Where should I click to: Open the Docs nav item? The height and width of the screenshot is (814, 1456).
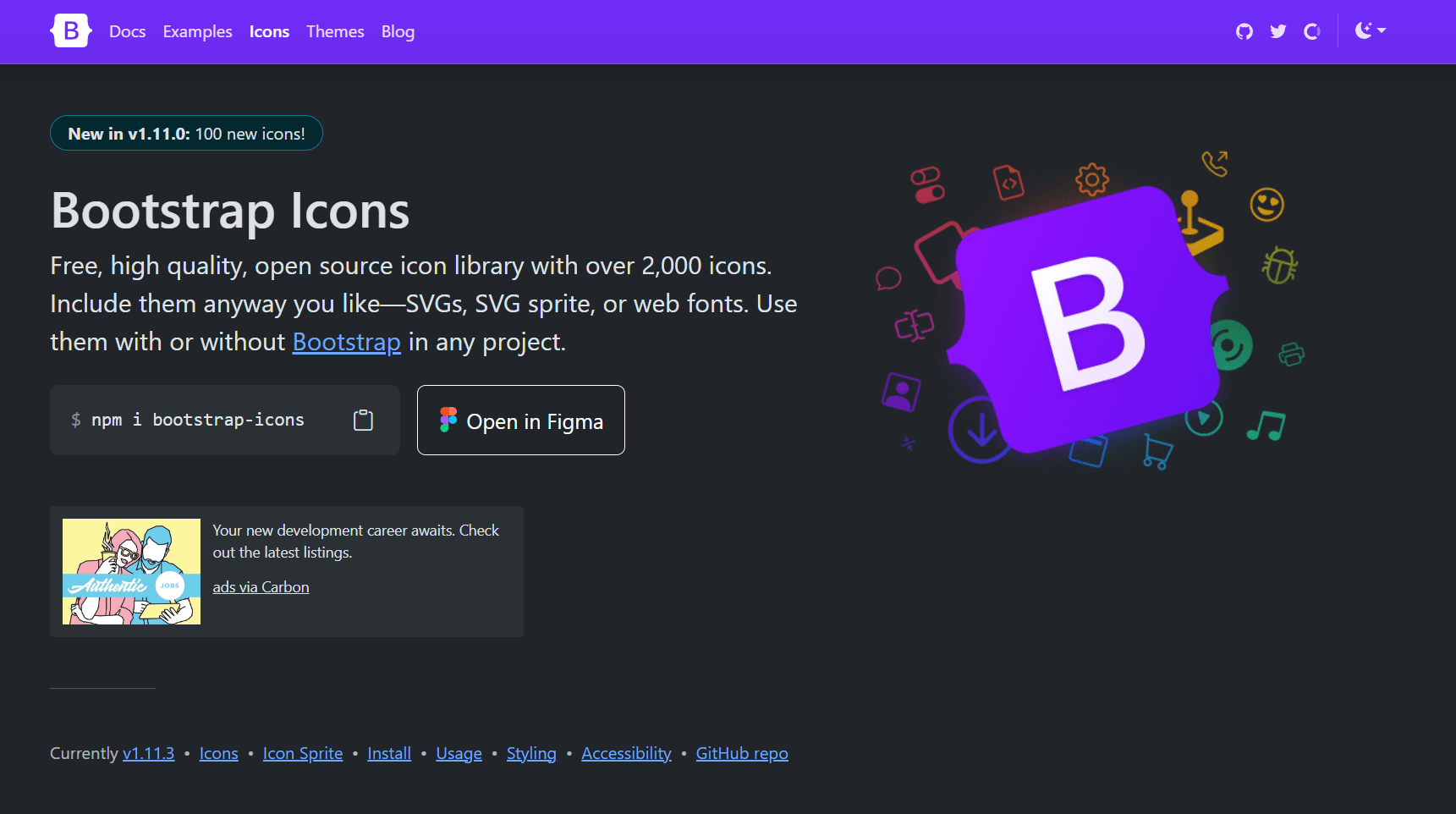pos(127,31)
